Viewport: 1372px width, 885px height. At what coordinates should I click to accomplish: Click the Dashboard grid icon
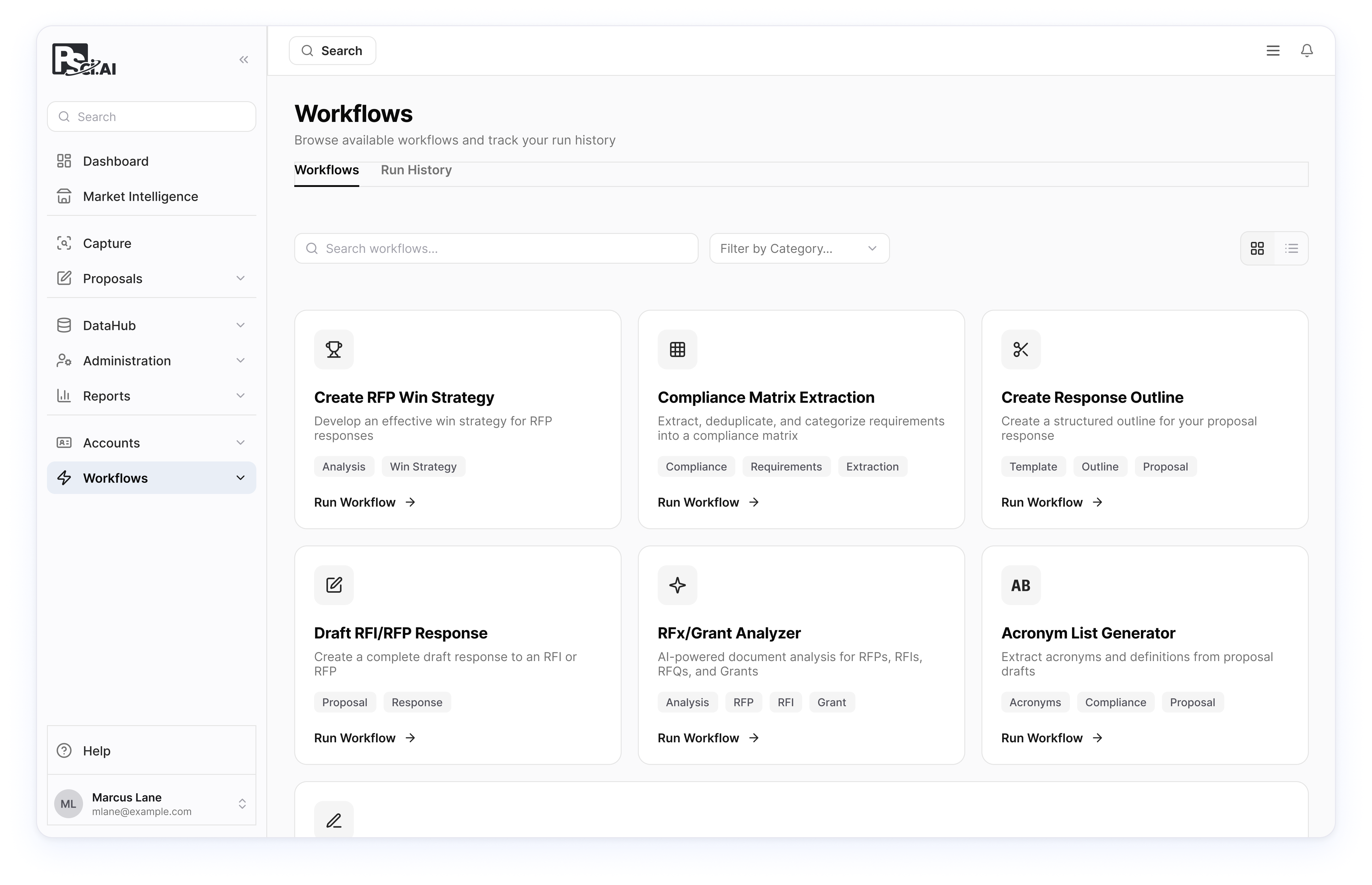(64, 161)
